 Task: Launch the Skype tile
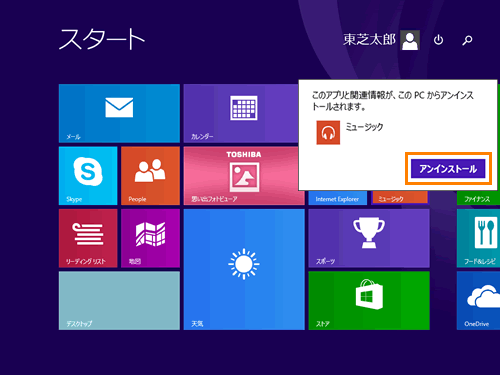88,176
